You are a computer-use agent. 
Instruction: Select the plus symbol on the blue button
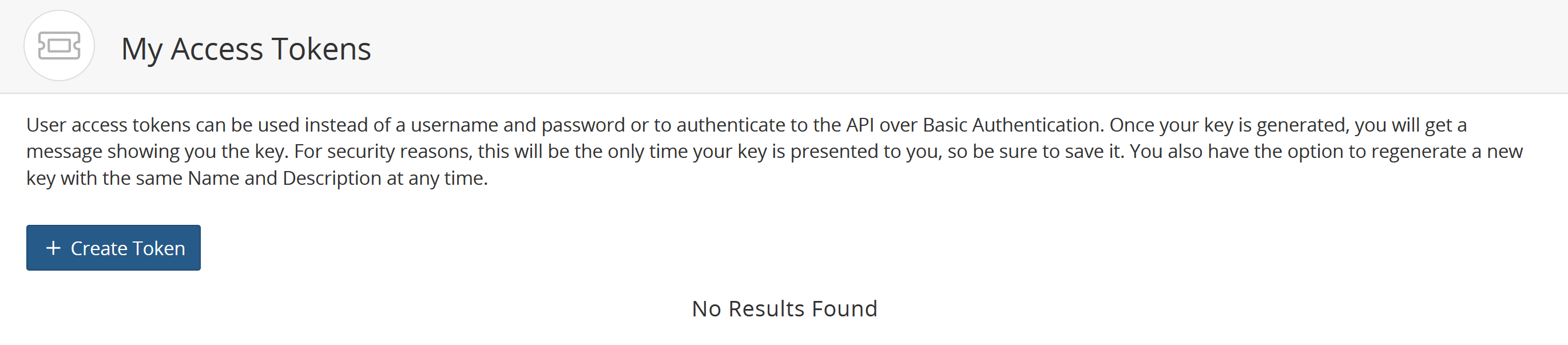click(x=54, y=247)
